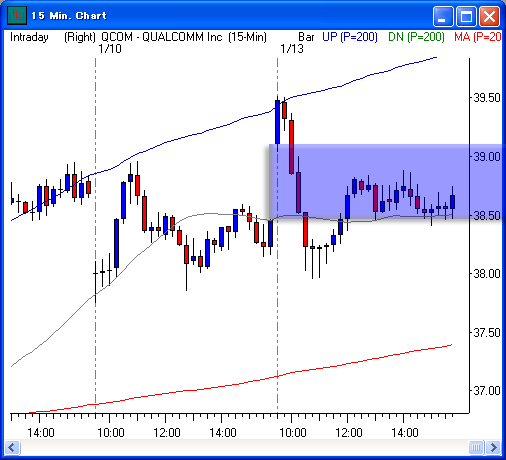
Task: Maximize the 15 Min. Chart window
Action: 466,16
